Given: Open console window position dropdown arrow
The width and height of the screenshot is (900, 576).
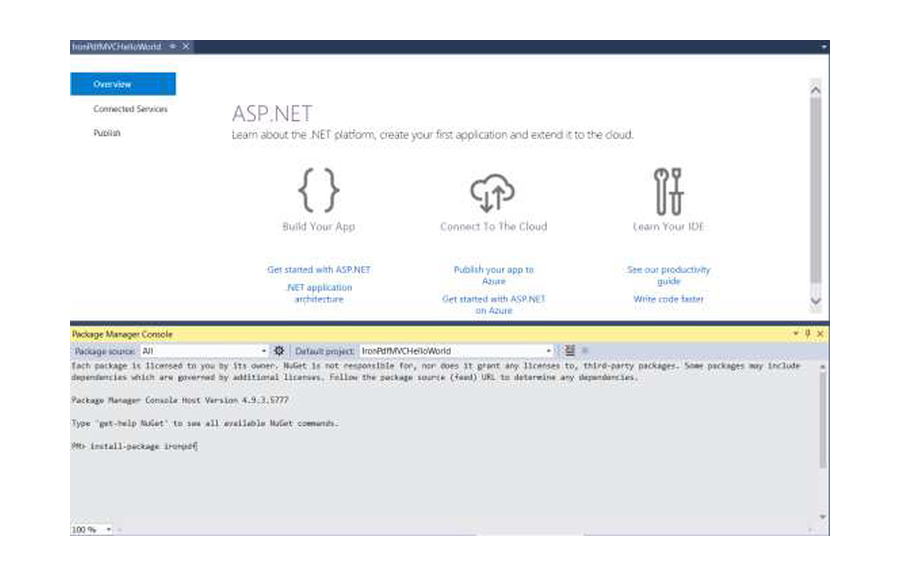Looking at the screenshot, I should [x=796, y=333].
